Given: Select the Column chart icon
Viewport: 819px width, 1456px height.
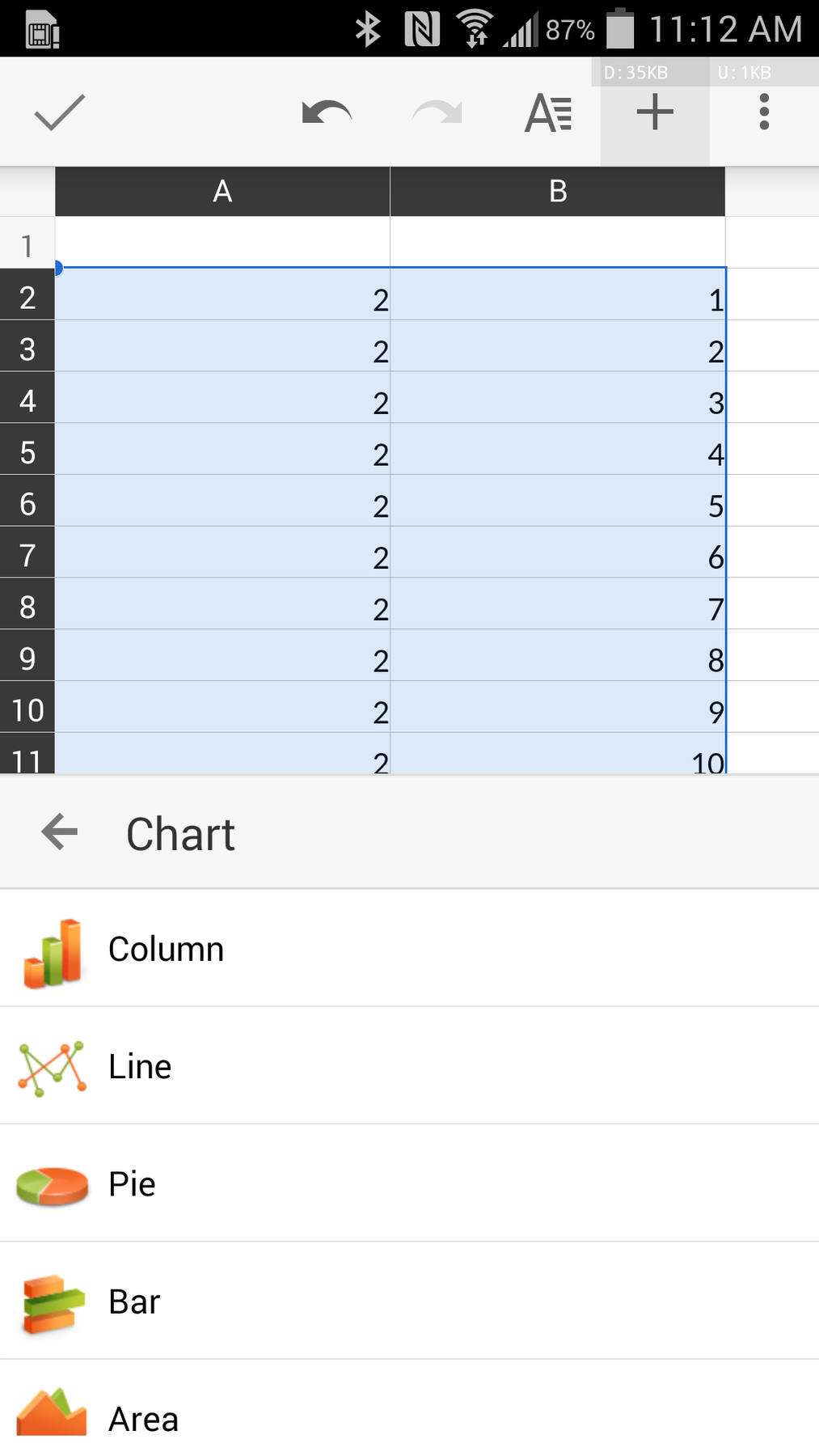Looking at the screenshot, I should [x=51, y=949].
